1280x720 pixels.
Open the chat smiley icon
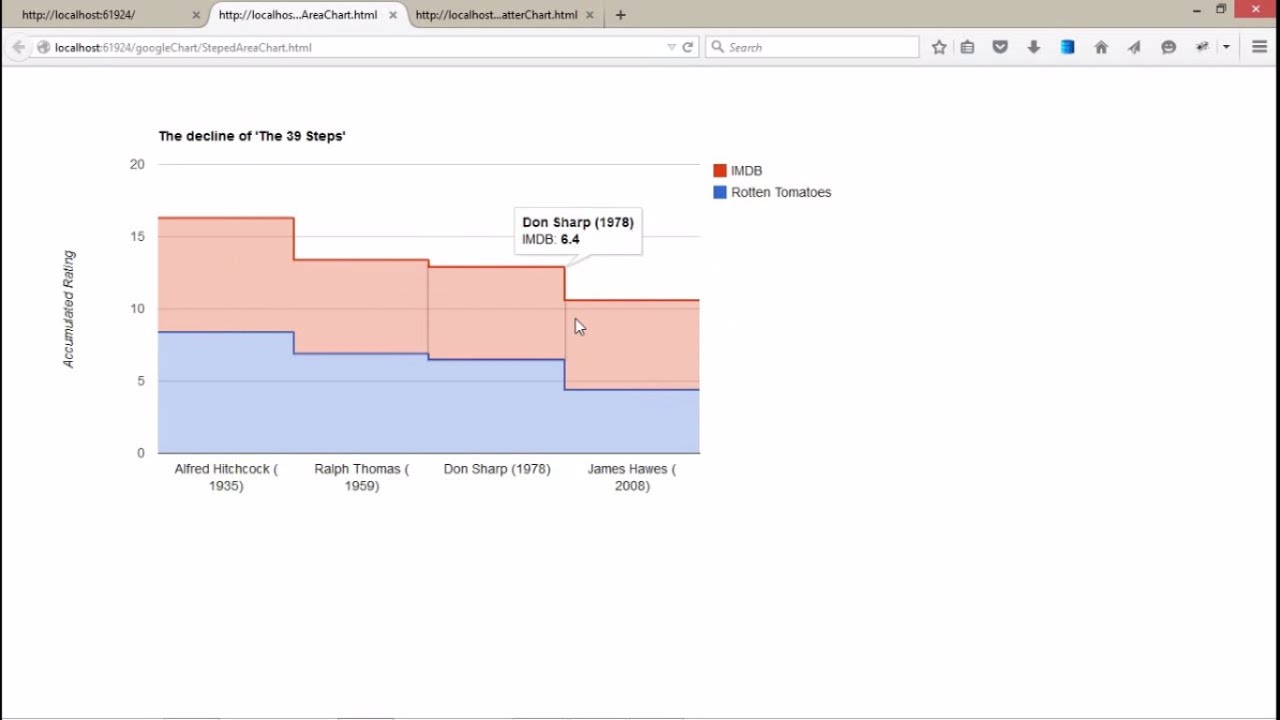click(x=1168, y=47)
